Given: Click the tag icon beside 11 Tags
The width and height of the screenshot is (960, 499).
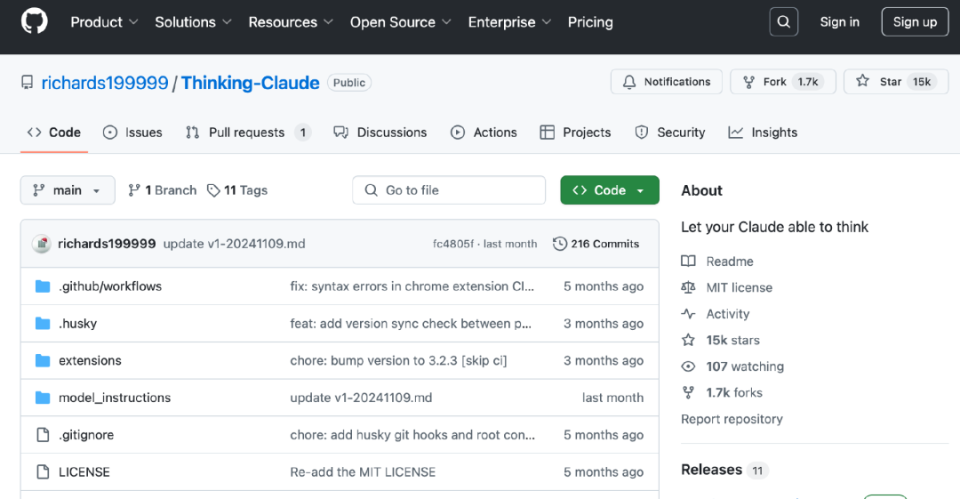Looking at the screenshot, I should tap(213, 190).
